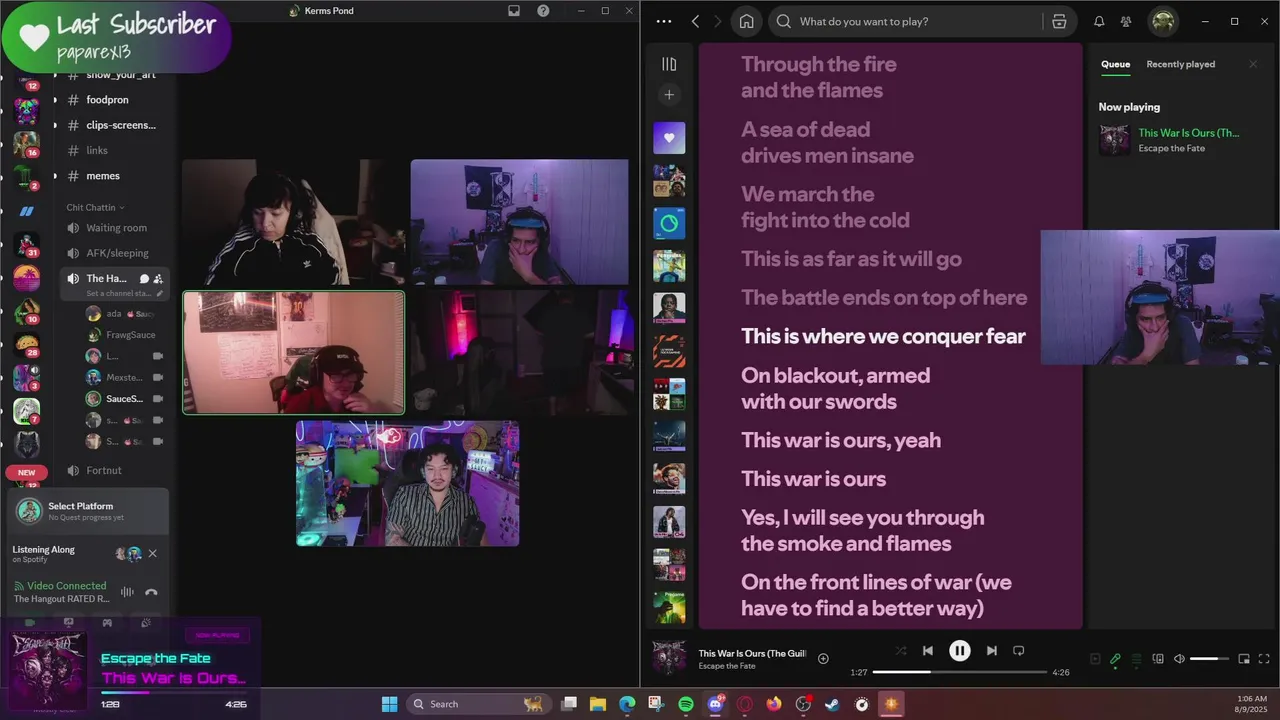Open Spotify Home

[746, 21]
